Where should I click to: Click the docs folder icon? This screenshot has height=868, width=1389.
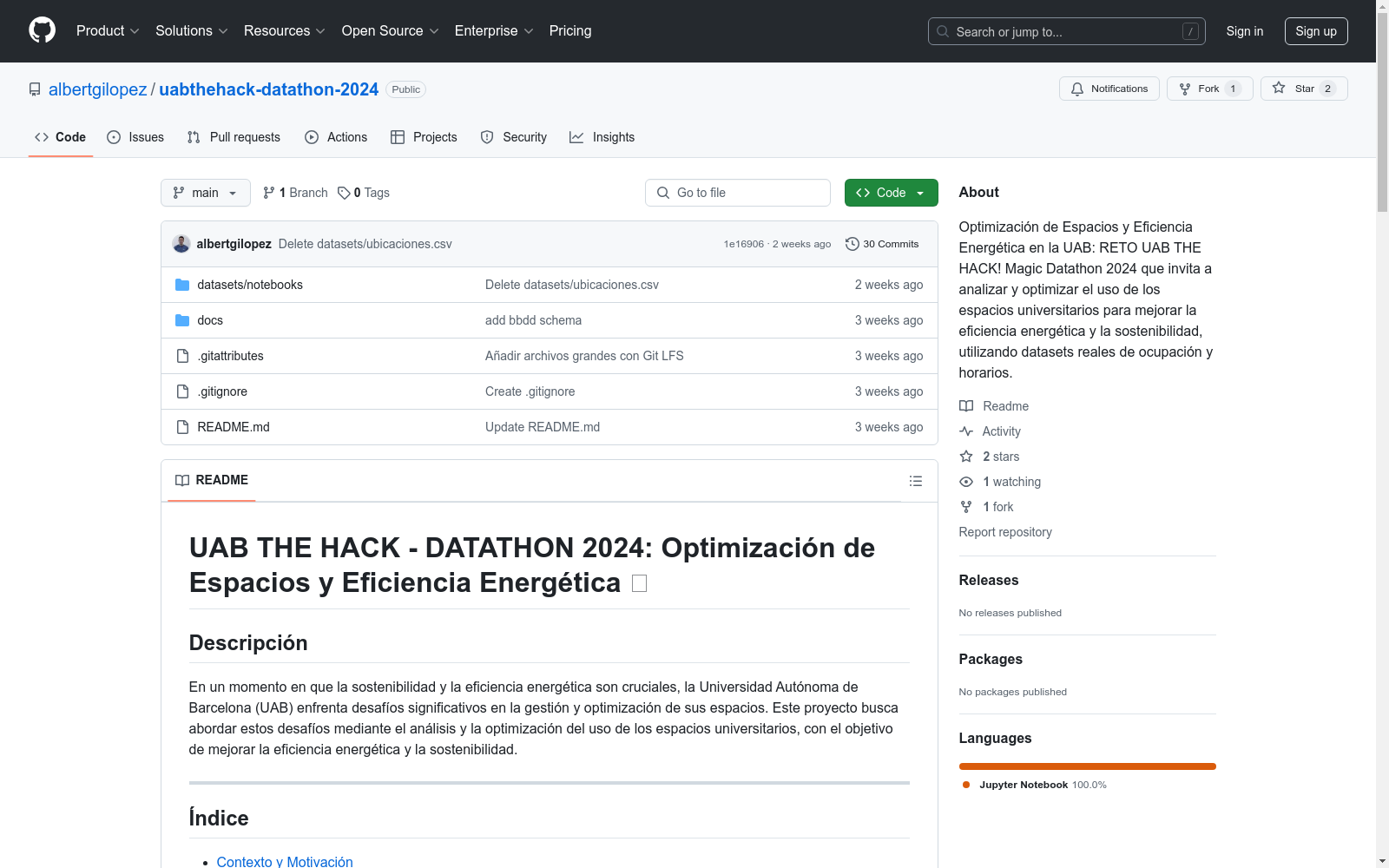coord(182,320)
